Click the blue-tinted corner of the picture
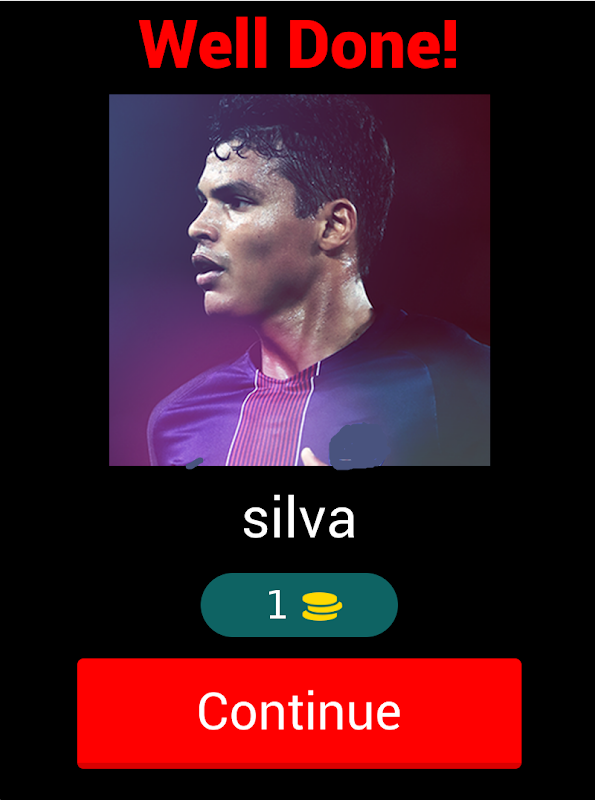 [x=133, y=122]
